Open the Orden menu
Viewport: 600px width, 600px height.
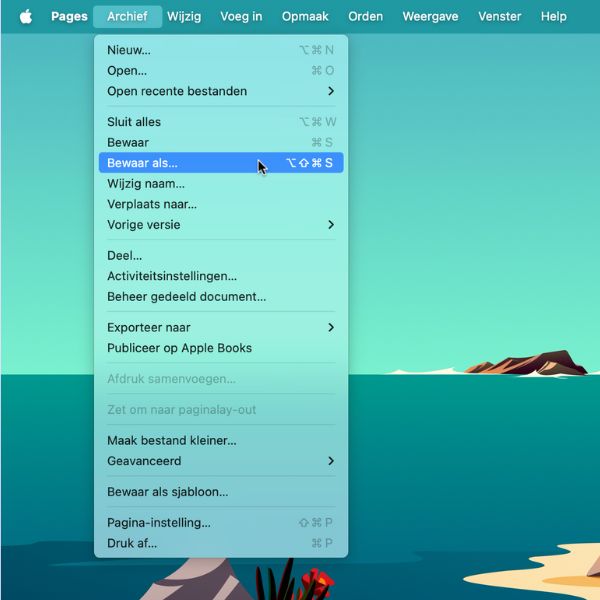[365, 16]
